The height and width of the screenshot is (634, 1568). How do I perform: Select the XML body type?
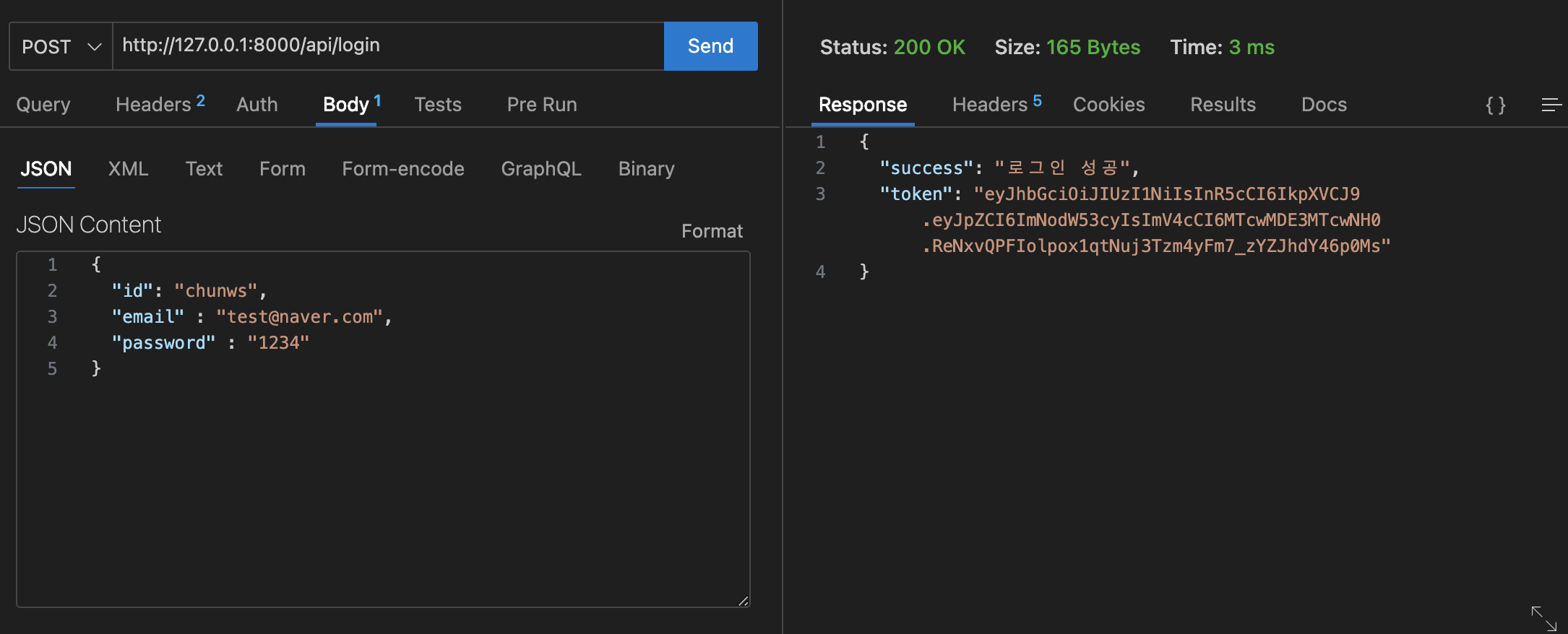129,169
